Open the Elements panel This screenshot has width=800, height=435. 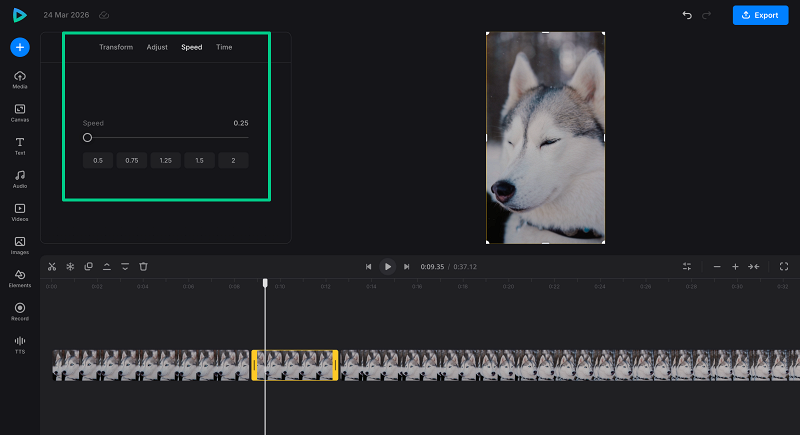pyautogui.click(x=20, y=279)
